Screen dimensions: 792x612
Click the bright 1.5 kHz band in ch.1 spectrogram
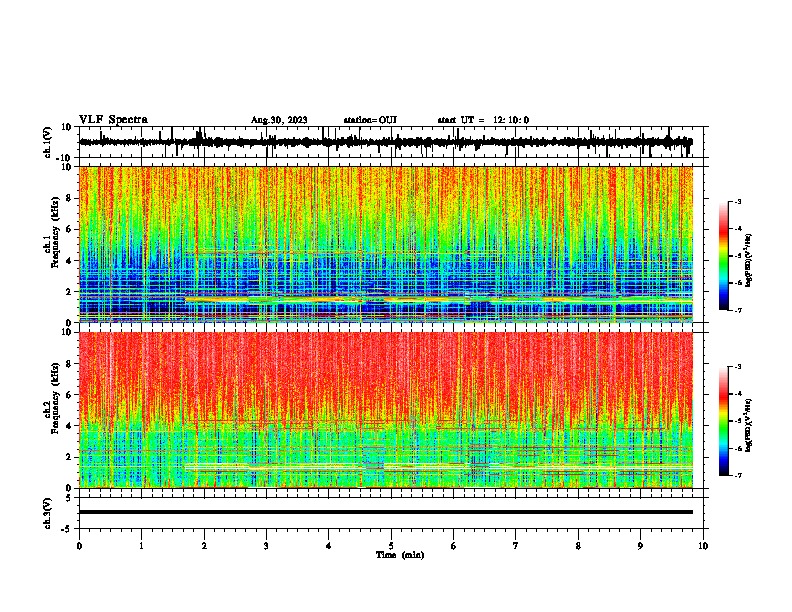438,300
